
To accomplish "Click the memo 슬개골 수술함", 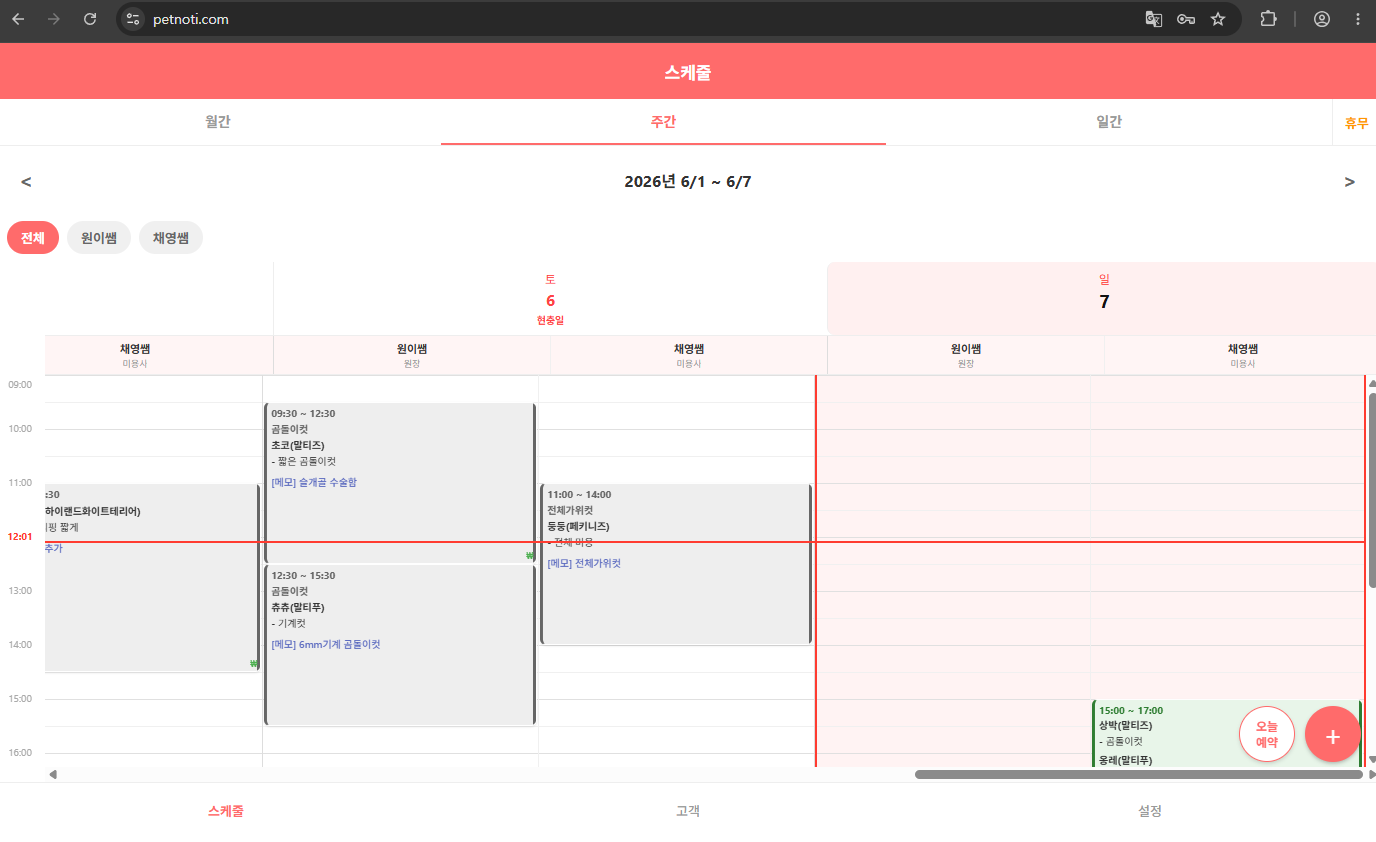I will click(x=314, y=482).
